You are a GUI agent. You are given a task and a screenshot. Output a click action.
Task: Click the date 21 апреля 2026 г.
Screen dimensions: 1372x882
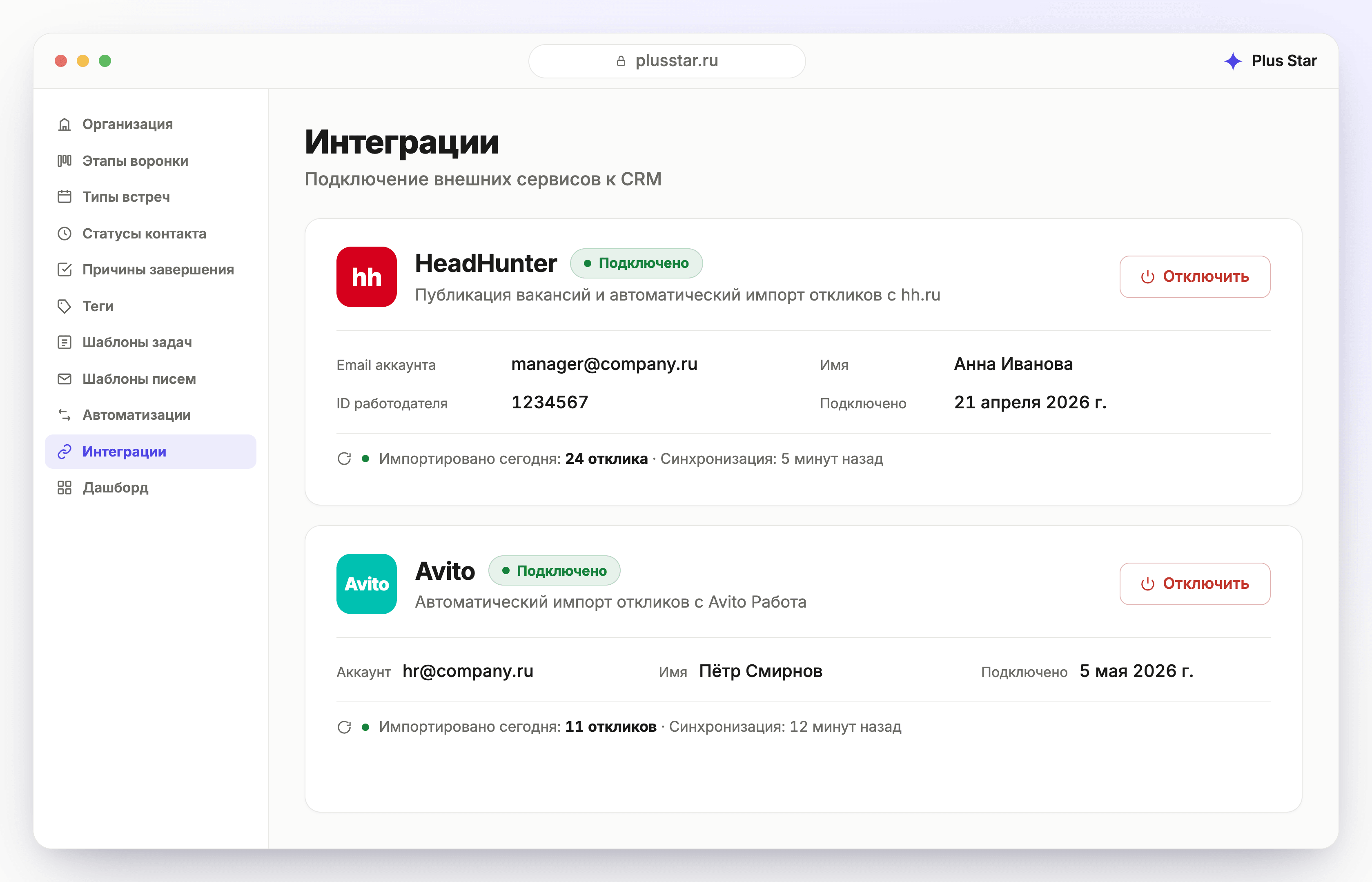(x=1030, y=403)
